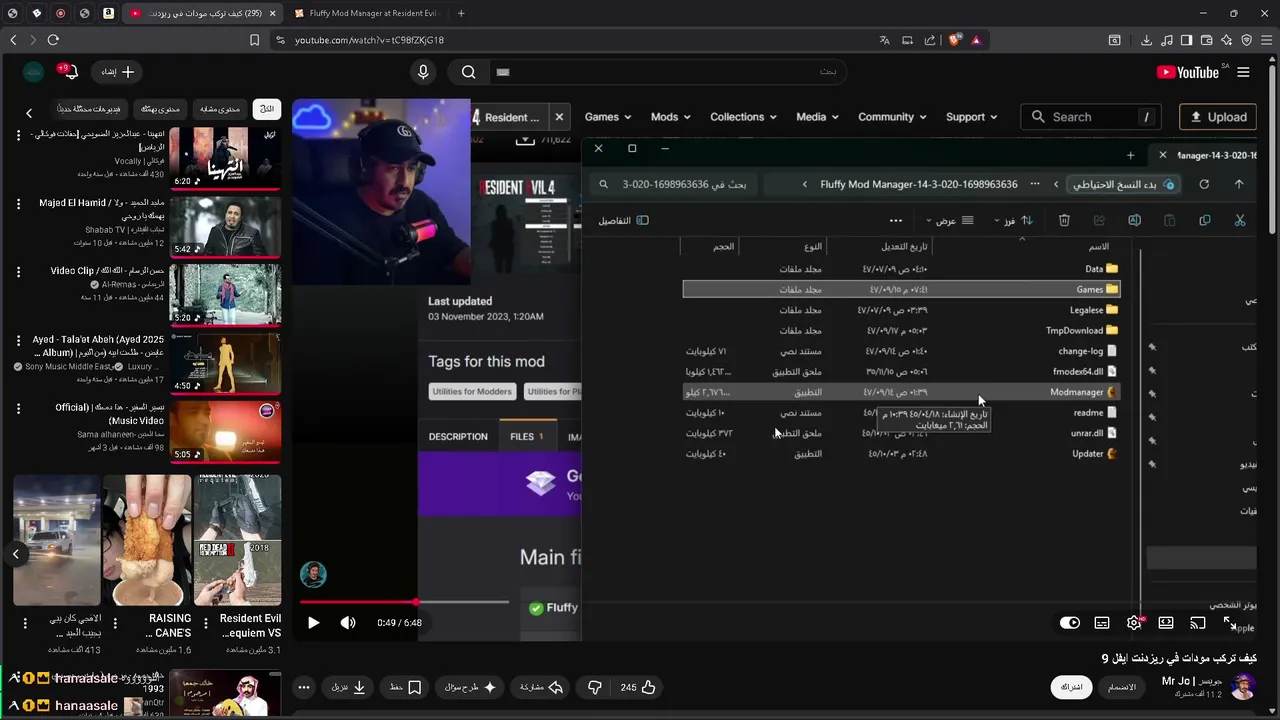This screenshot has height=720, width=1280.
Task: Go to the YouTube home logo
Action: click(1187, 72)
